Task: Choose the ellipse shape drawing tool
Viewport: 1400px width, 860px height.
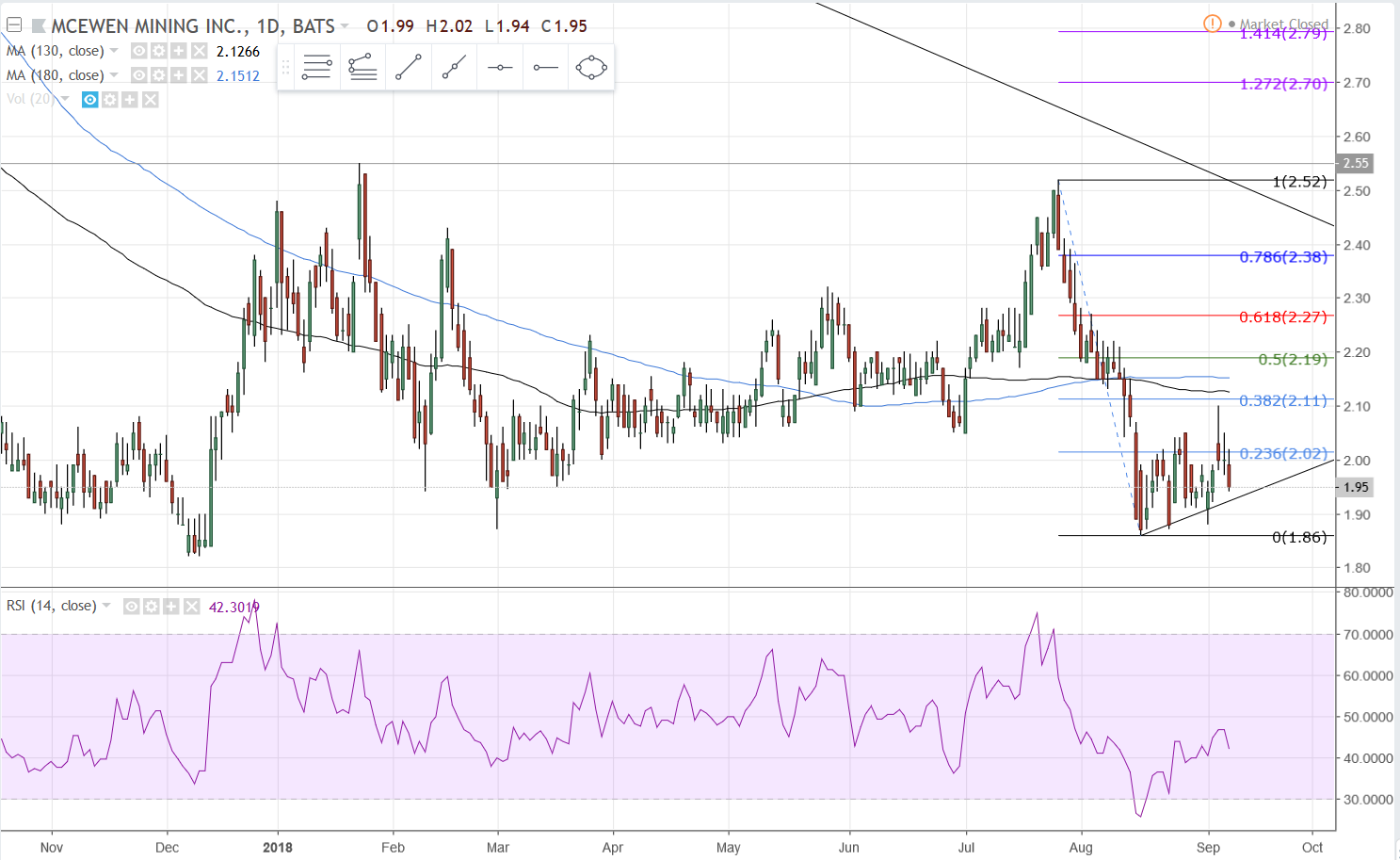Action: pyautogui.click(x=591, y=68)
